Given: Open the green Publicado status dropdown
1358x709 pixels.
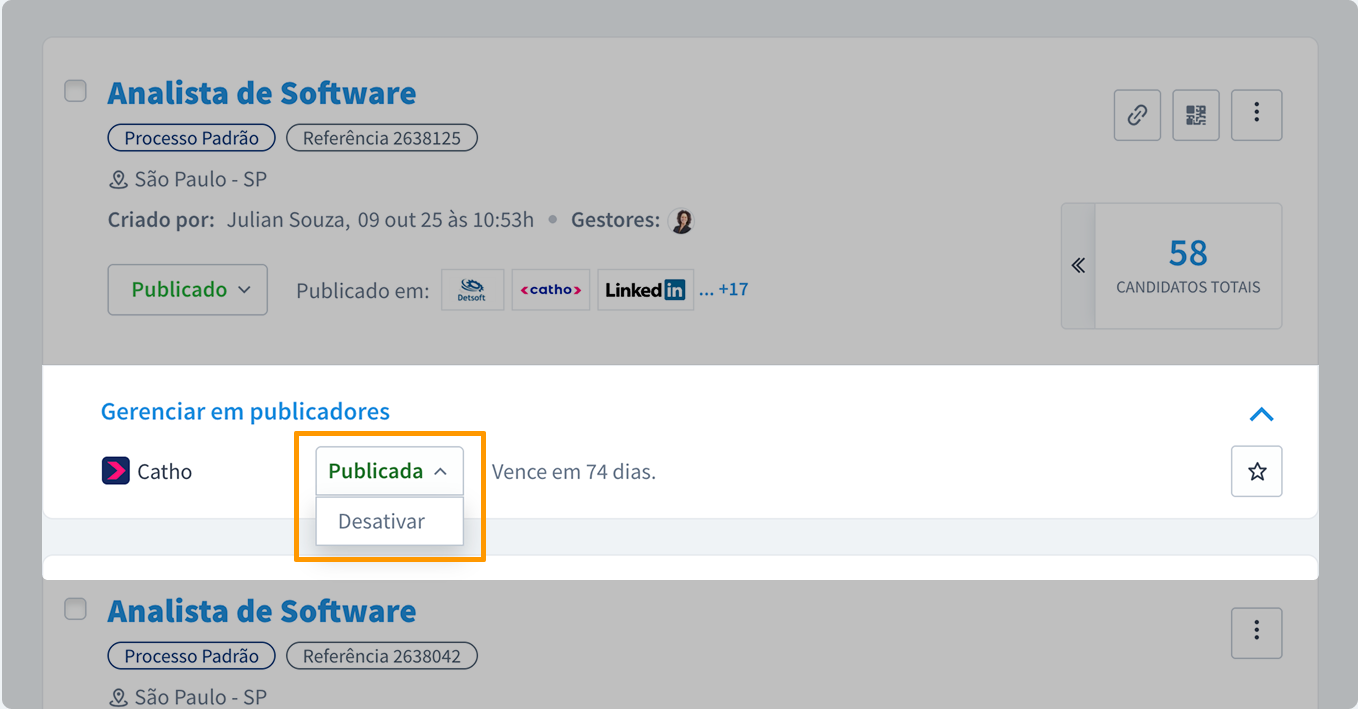Looking at the screenshot, I should tap(188, 290).
